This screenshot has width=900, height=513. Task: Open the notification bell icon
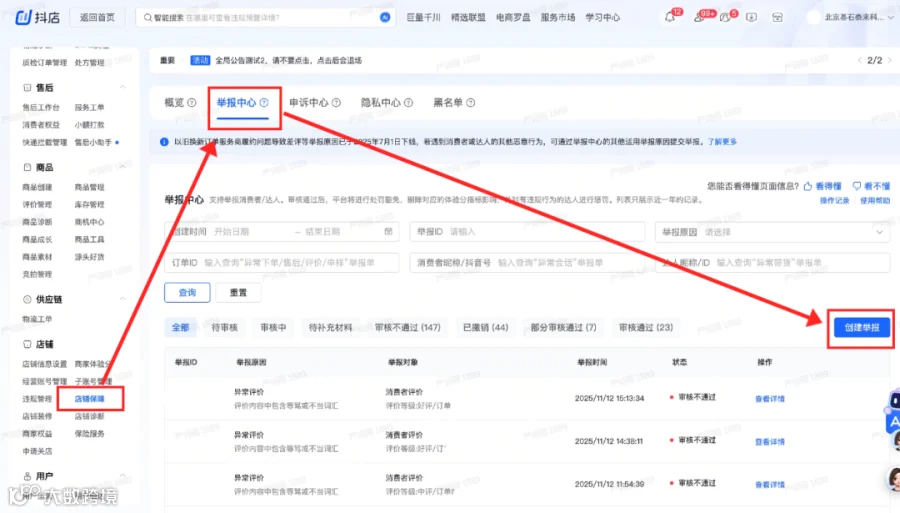click(669, 18)
